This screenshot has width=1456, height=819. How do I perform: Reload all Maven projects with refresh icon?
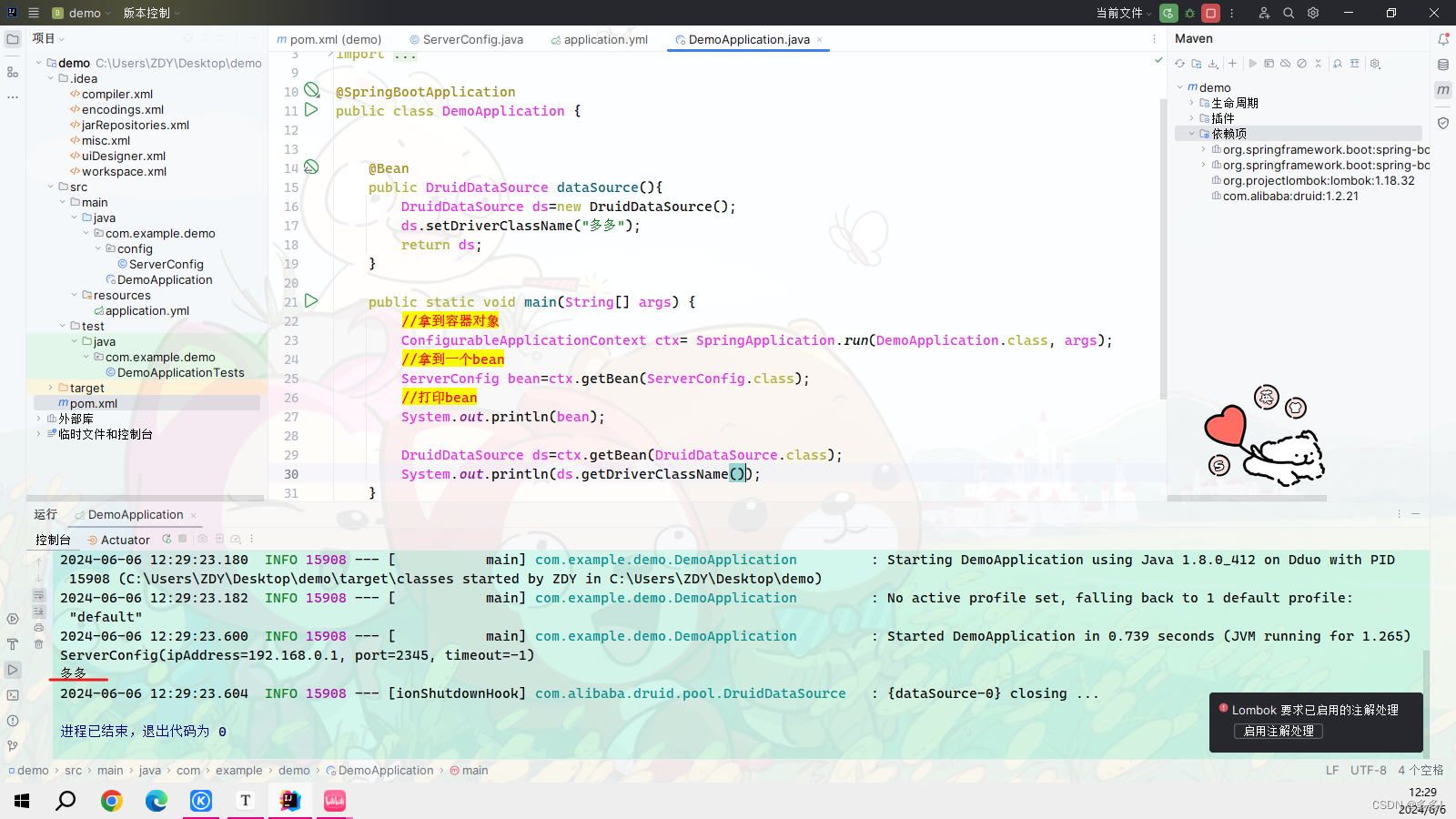1178,64
